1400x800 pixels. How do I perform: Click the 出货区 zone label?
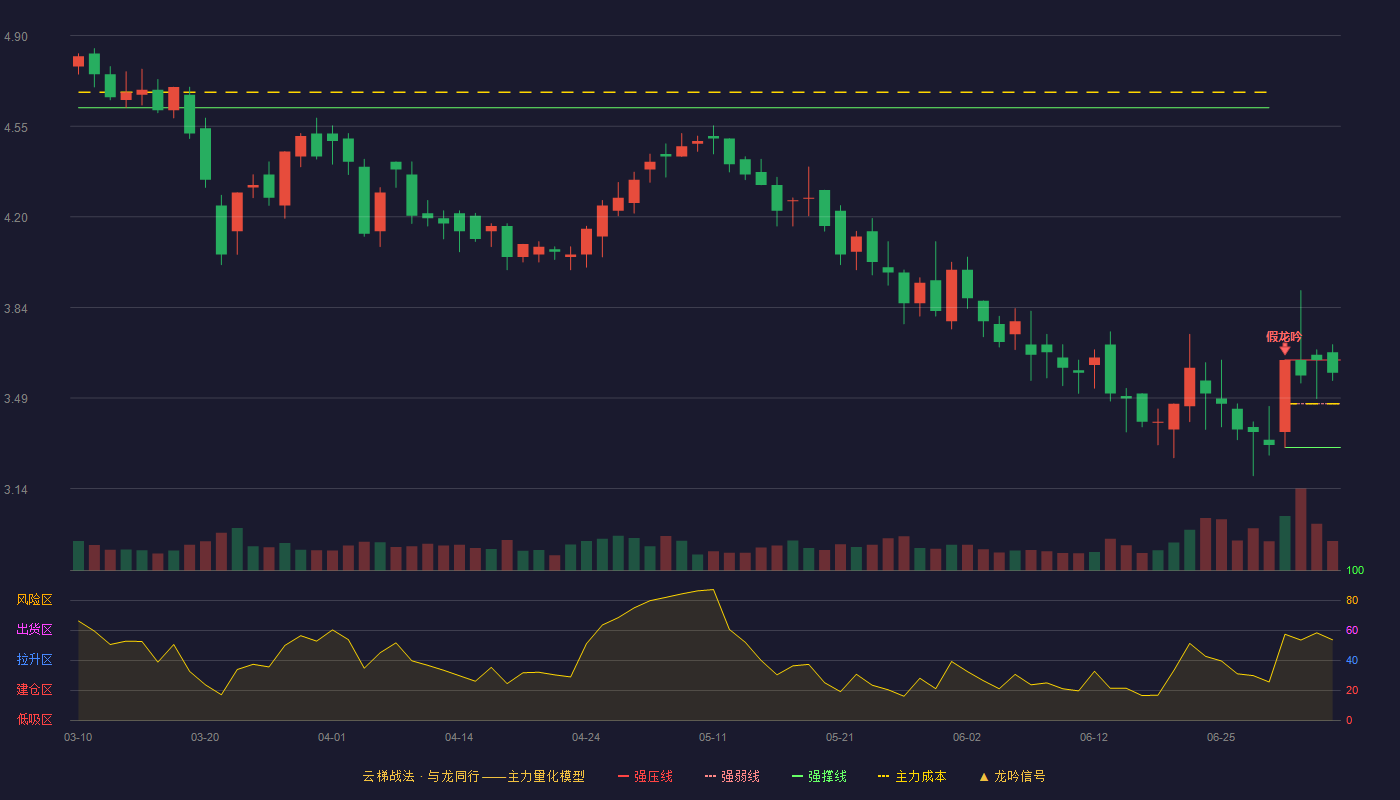35,630
